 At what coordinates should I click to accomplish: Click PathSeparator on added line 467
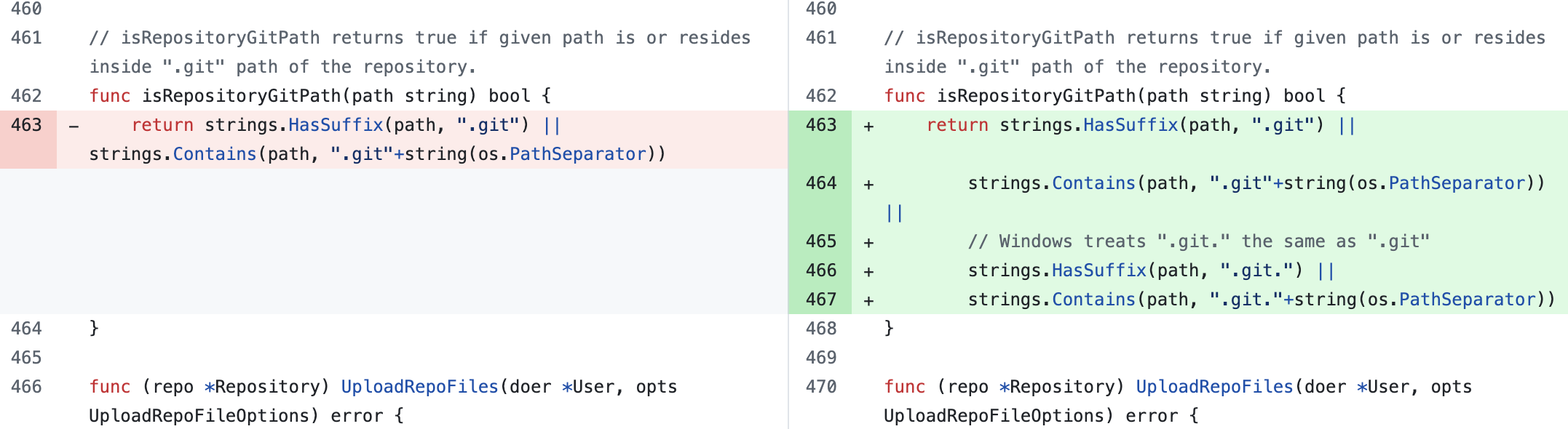click(1468, 300)
